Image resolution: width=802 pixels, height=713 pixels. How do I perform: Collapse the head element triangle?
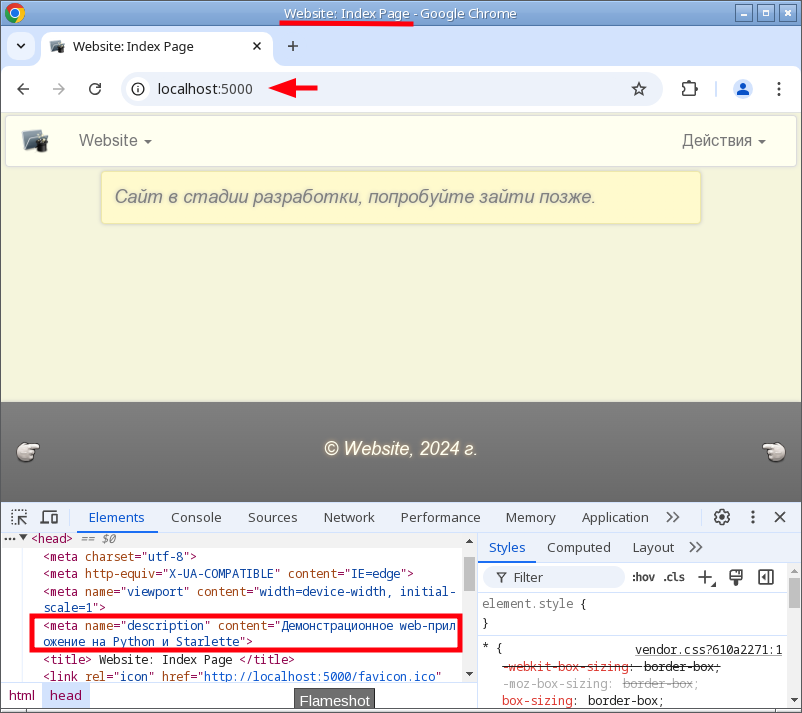tap(23, 538)
